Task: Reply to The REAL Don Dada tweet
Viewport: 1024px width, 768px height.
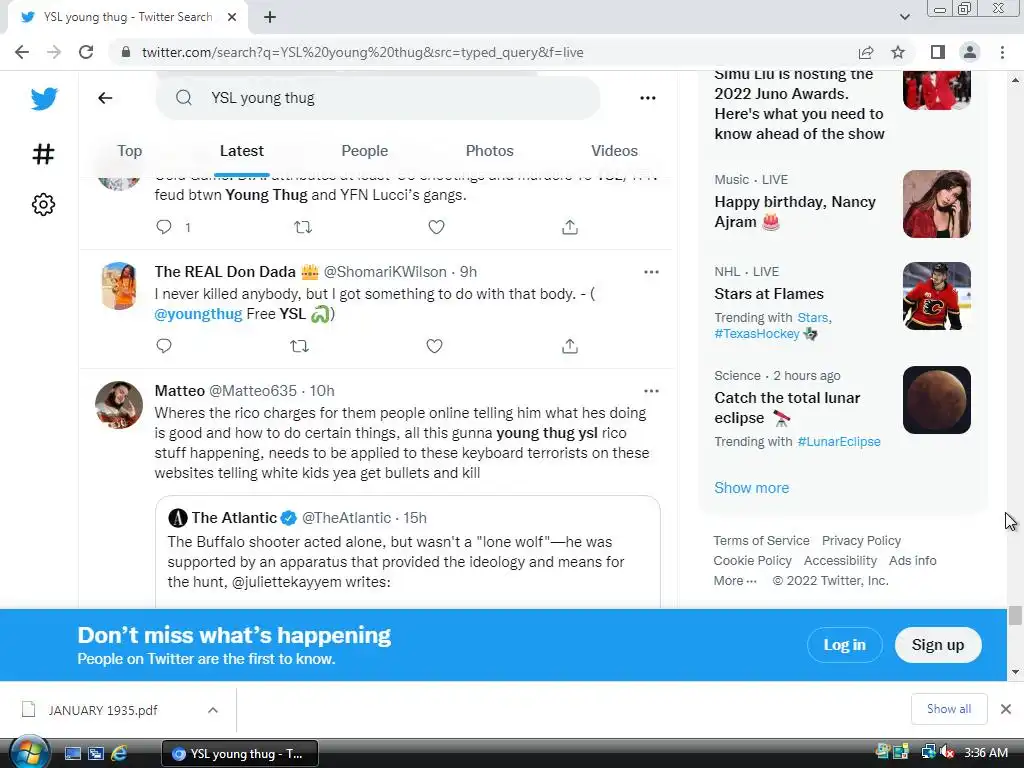Action: [x=164, y=345]
